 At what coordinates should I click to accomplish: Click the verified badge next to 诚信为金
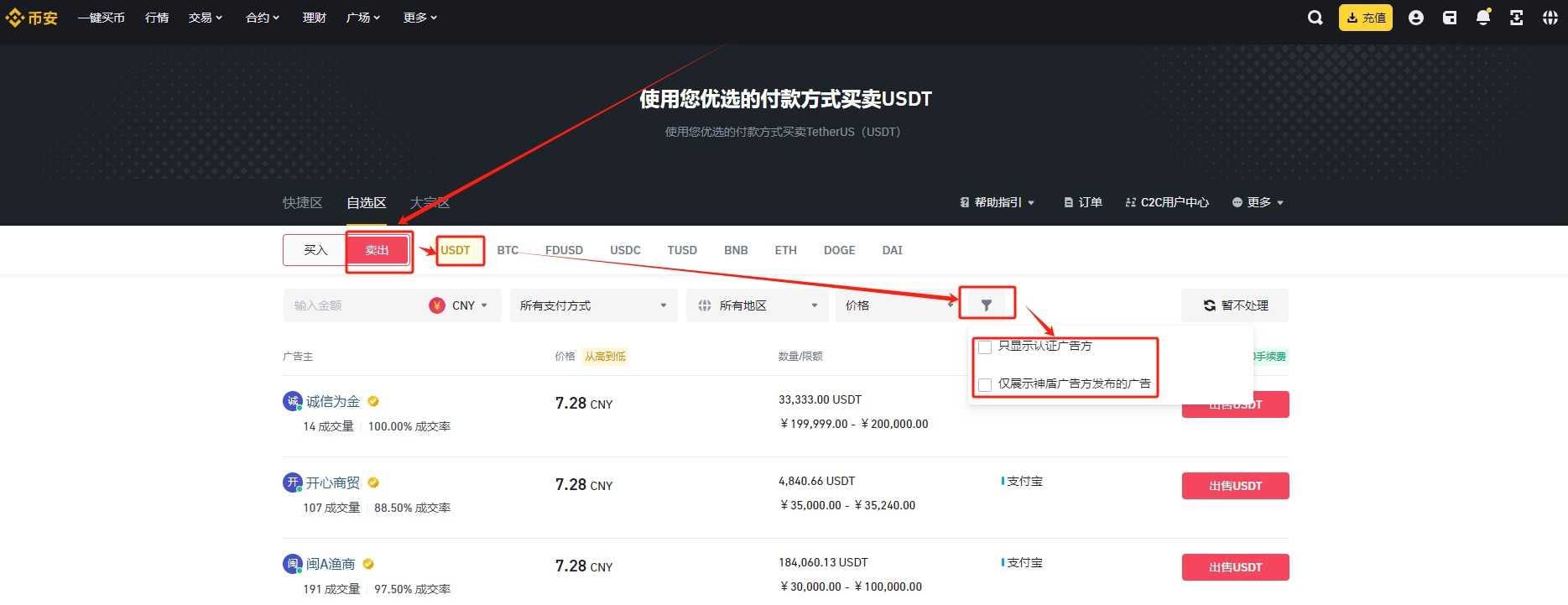click(373, 401)
